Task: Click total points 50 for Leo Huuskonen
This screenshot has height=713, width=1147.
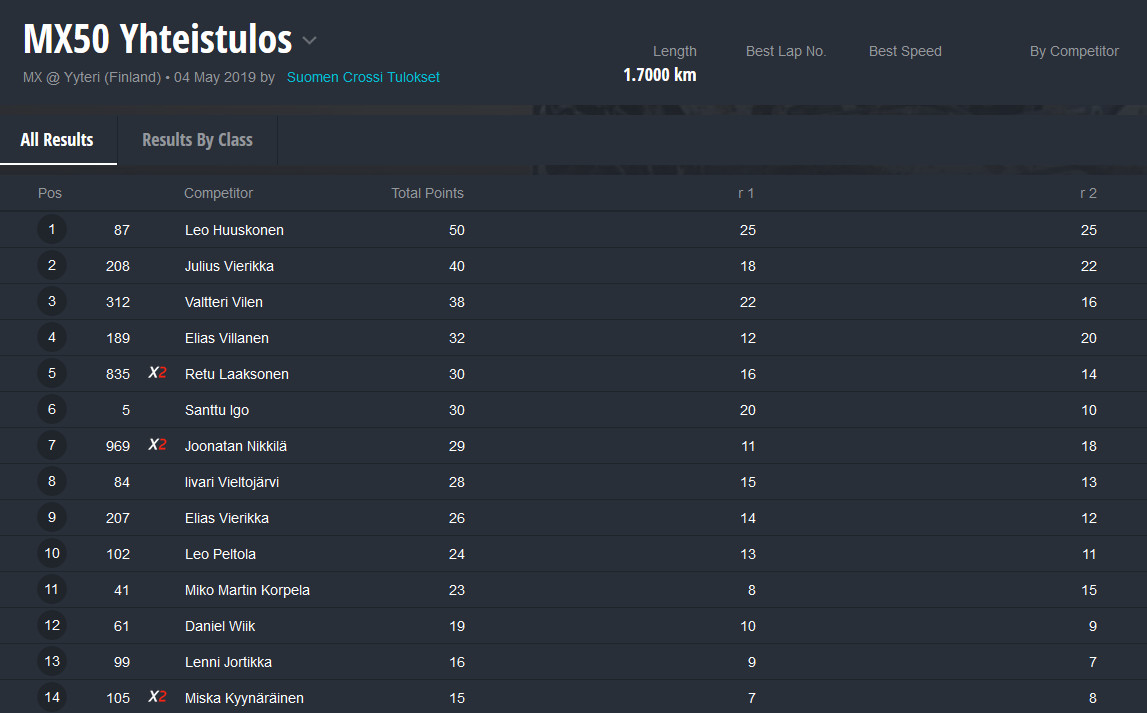Action: (456, 230)
